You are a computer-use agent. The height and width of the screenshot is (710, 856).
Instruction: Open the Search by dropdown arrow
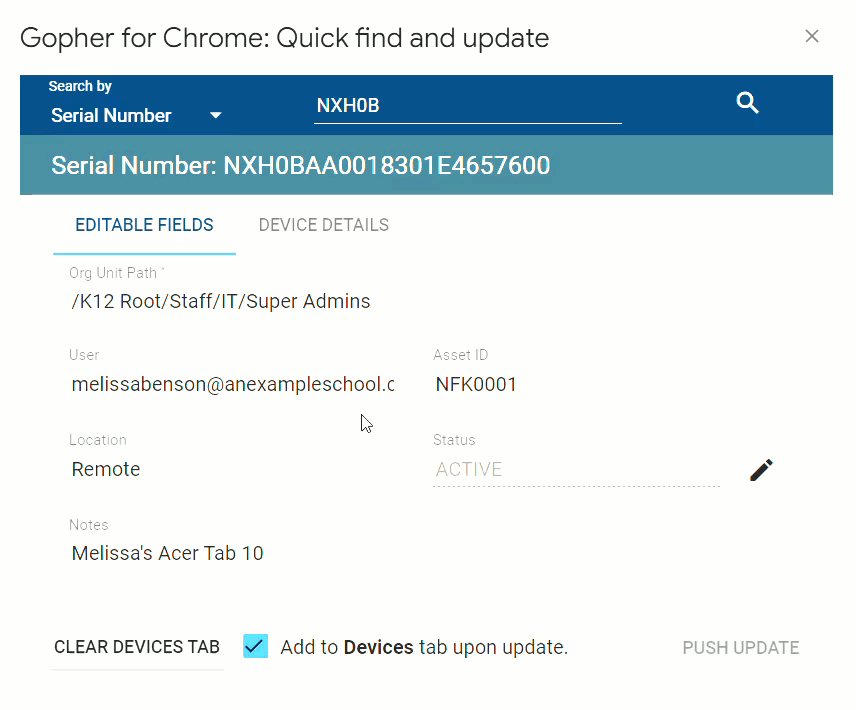pos(215,115)
